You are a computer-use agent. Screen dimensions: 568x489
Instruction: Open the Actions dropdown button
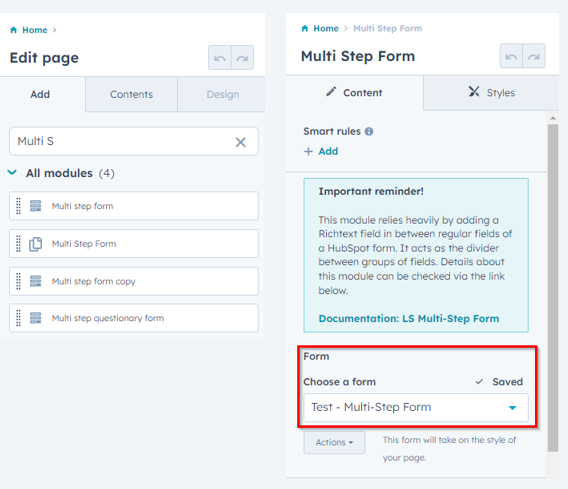tap(334, 442)
